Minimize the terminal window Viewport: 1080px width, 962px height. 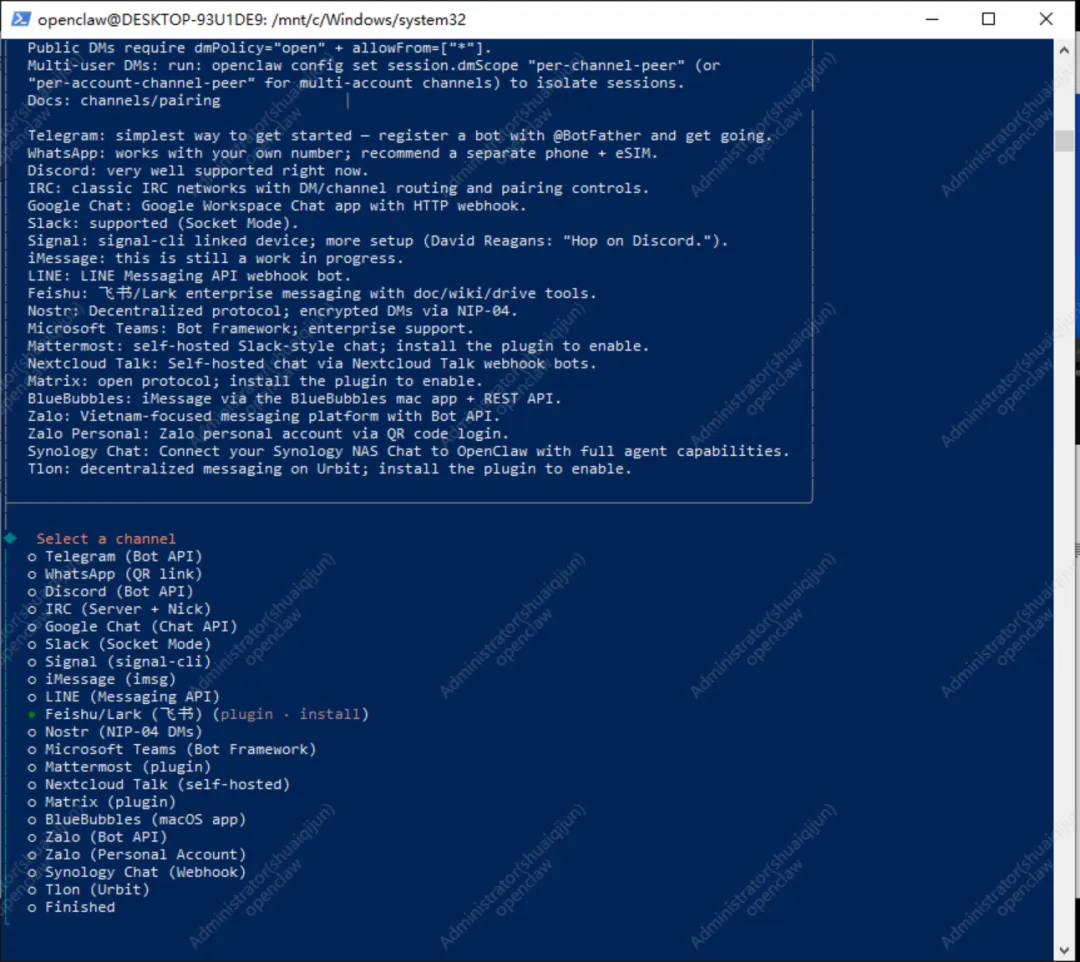click(932, 19)
